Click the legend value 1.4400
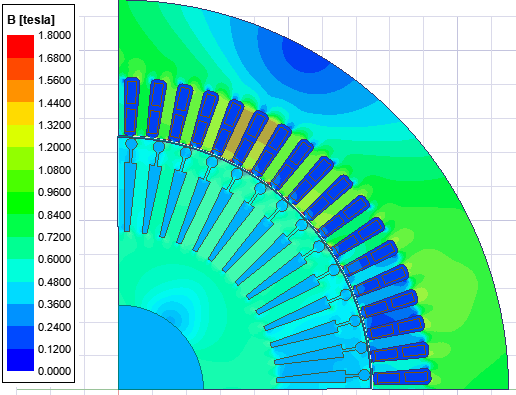The height and width of the screenshot is (395, 516). [54, 103]
